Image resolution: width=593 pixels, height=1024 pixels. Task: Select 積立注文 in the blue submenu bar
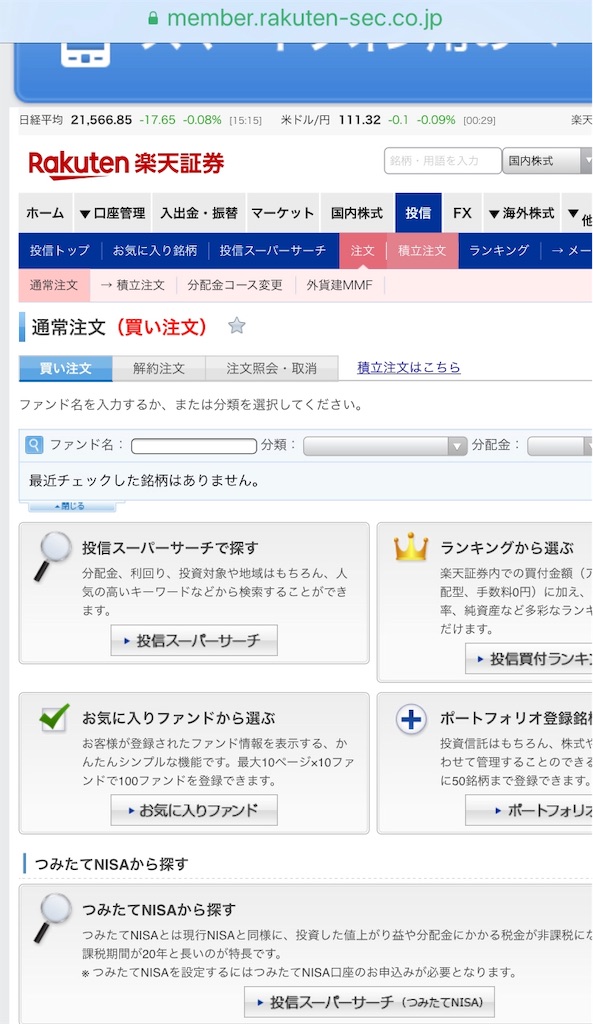point(423,251)
